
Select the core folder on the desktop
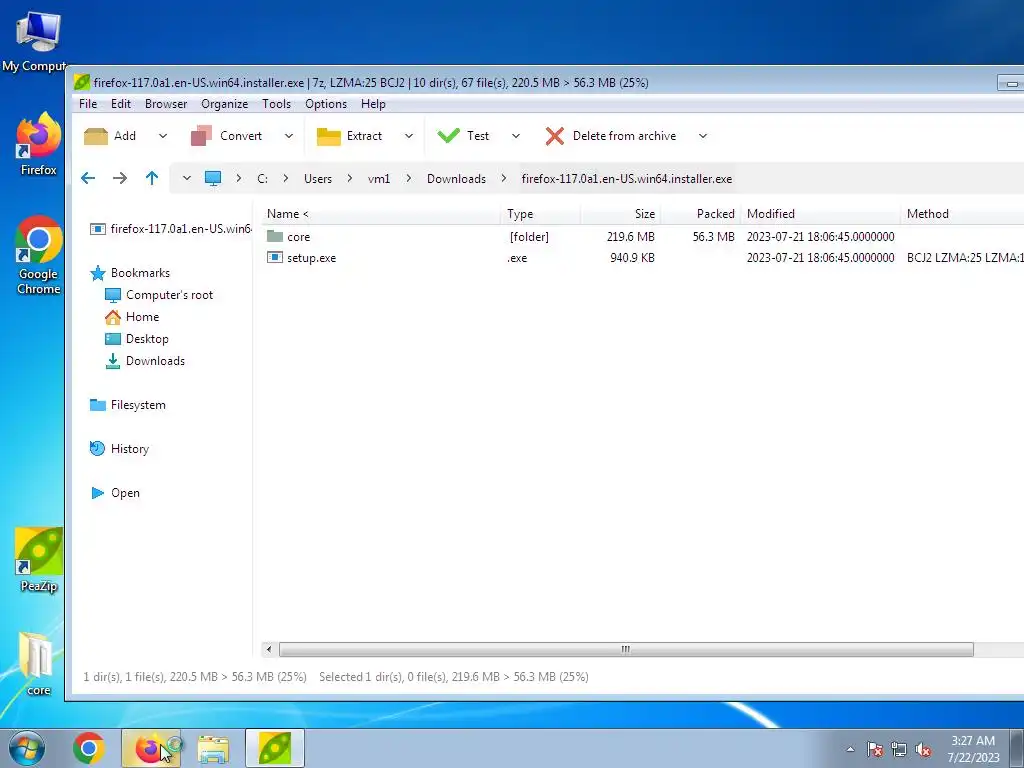tap(39, 664)
